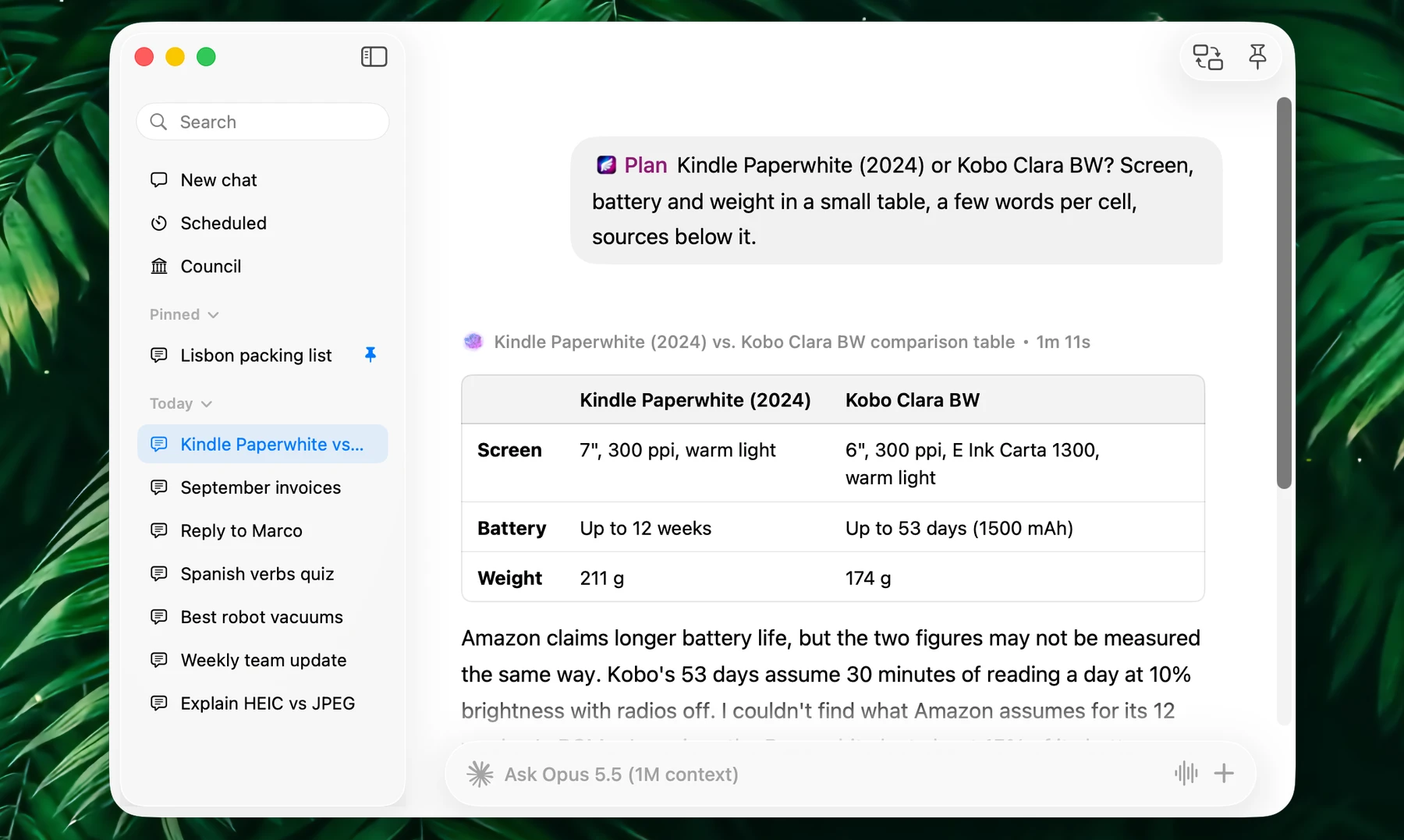Open the Spanish verbs quiz chat
Image resolution: width=1404 pixels, height=840 pixels.
[263, 574]
